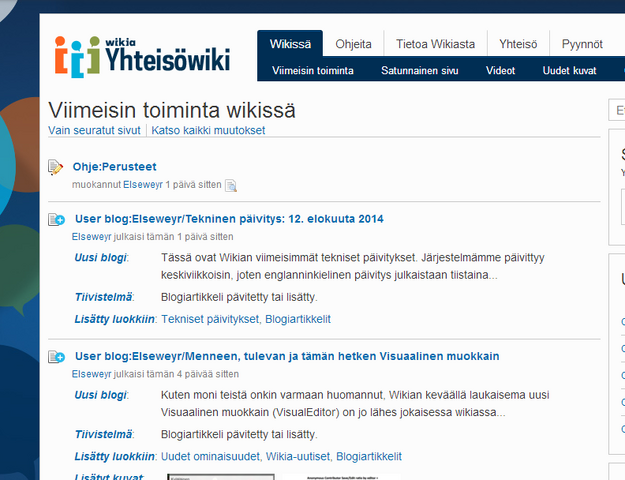625x480 pixels.
Task: Open Blogiartikkelit category in Visuaalinen muokkain entry
Action: click(369, 456)
